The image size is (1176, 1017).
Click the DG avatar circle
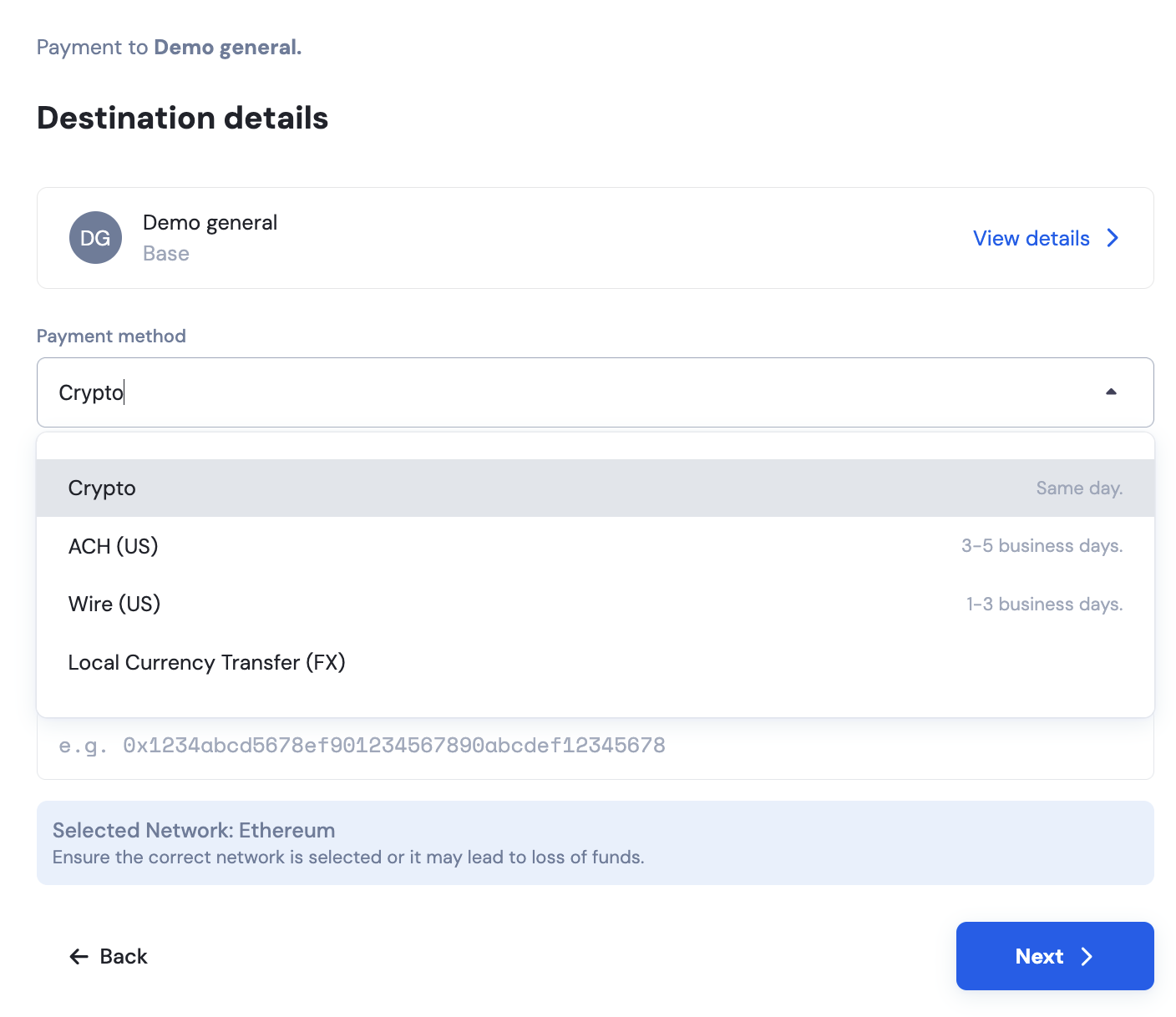tap(95, 238)
